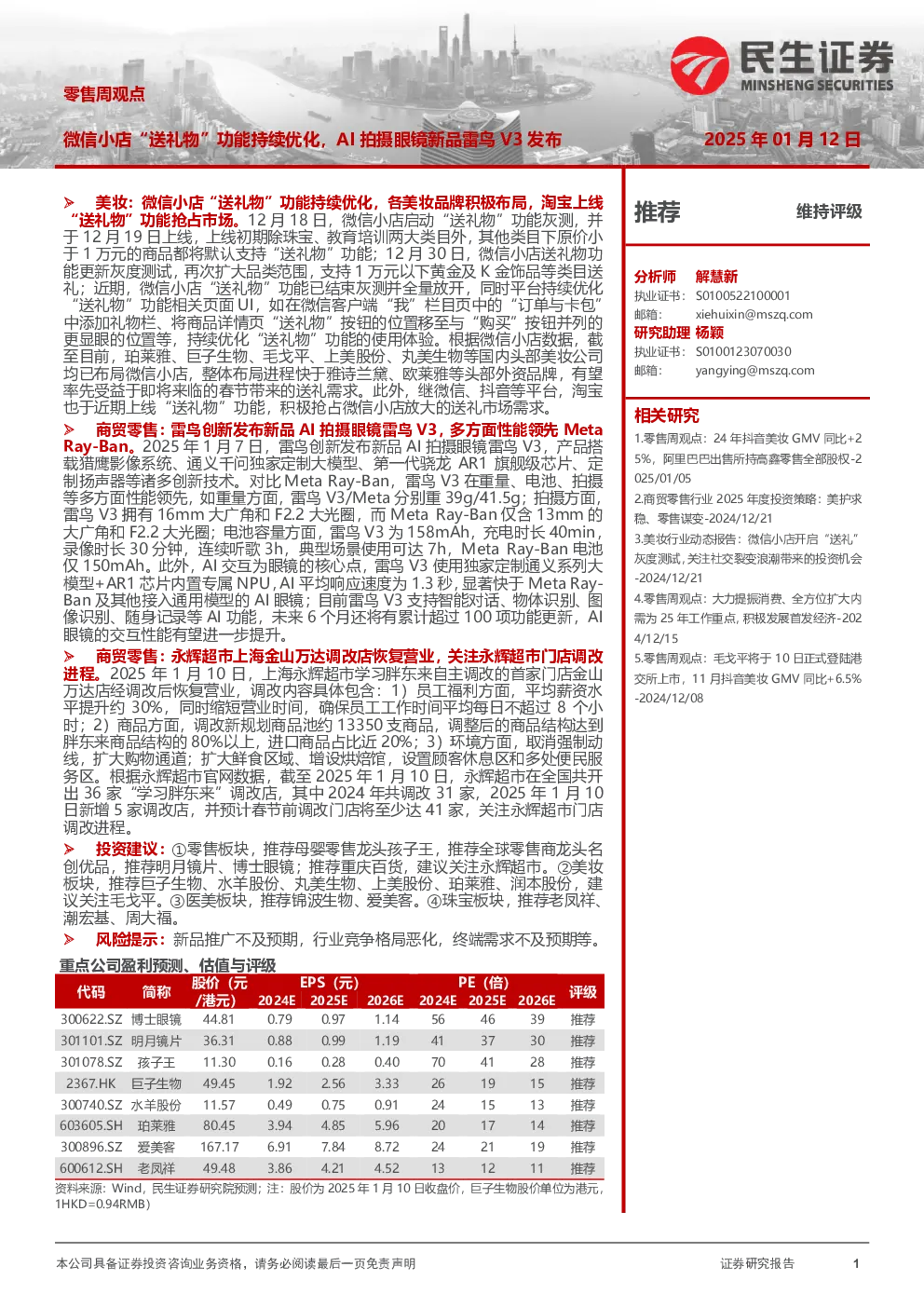
Task: Open related research item 1 on 抖音美妆 GMV +2
Action: coord(748,458)
